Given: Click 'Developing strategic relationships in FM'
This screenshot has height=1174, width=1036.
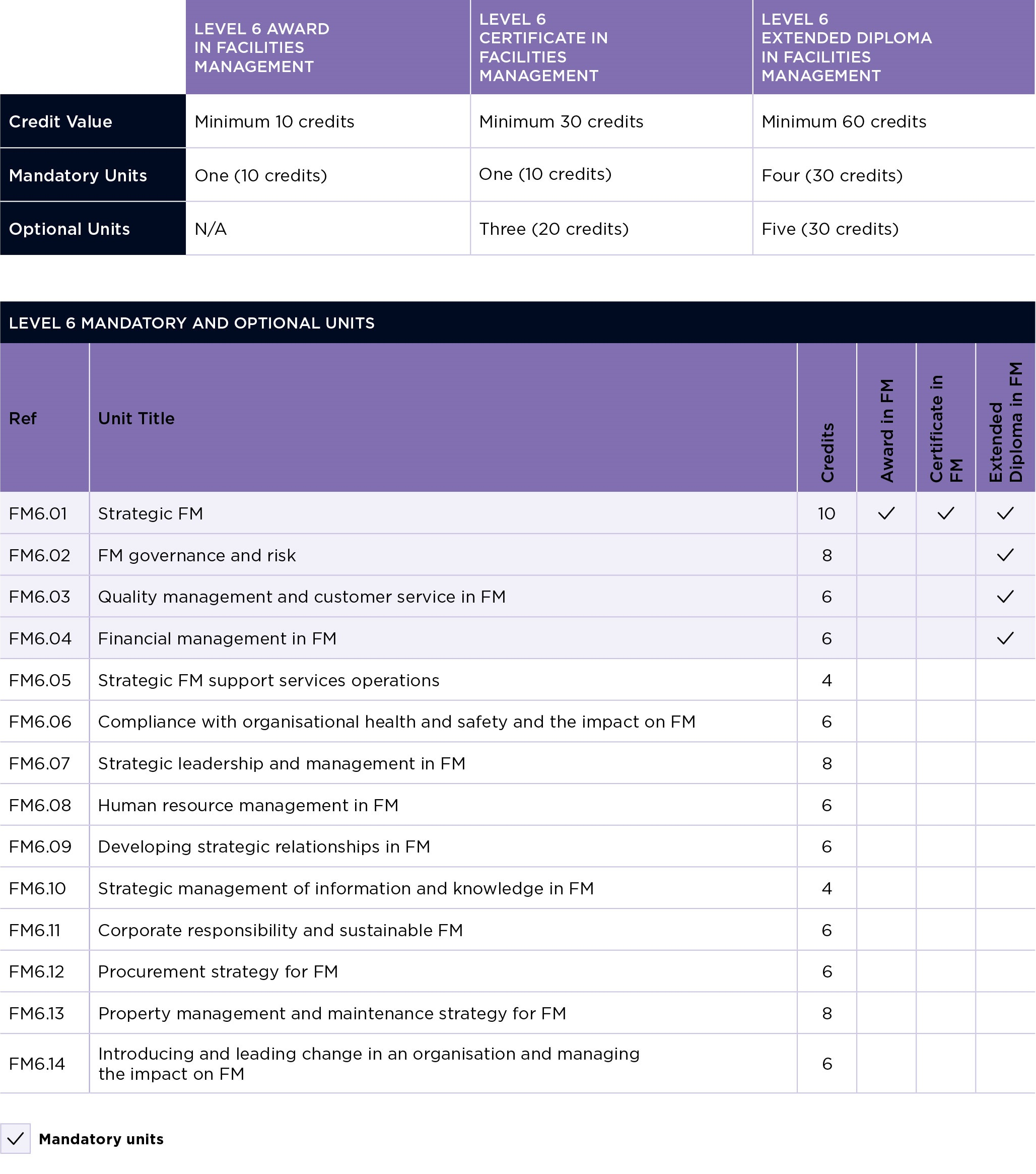Looking at the screenshot, I should point(264,846).
